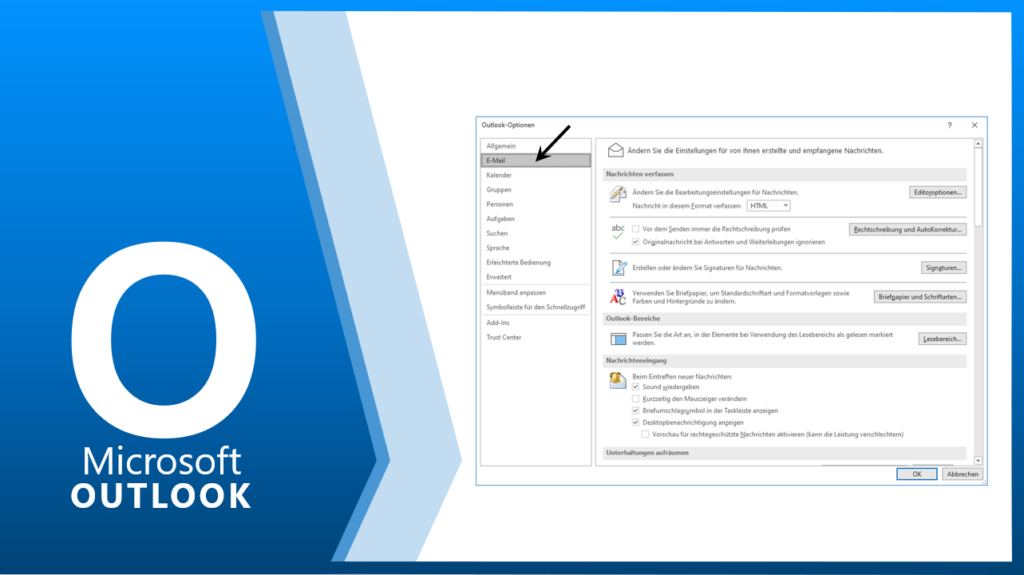
Task: Click the Unterhaltungen aufräumen section header
Action: click(784, 453)
